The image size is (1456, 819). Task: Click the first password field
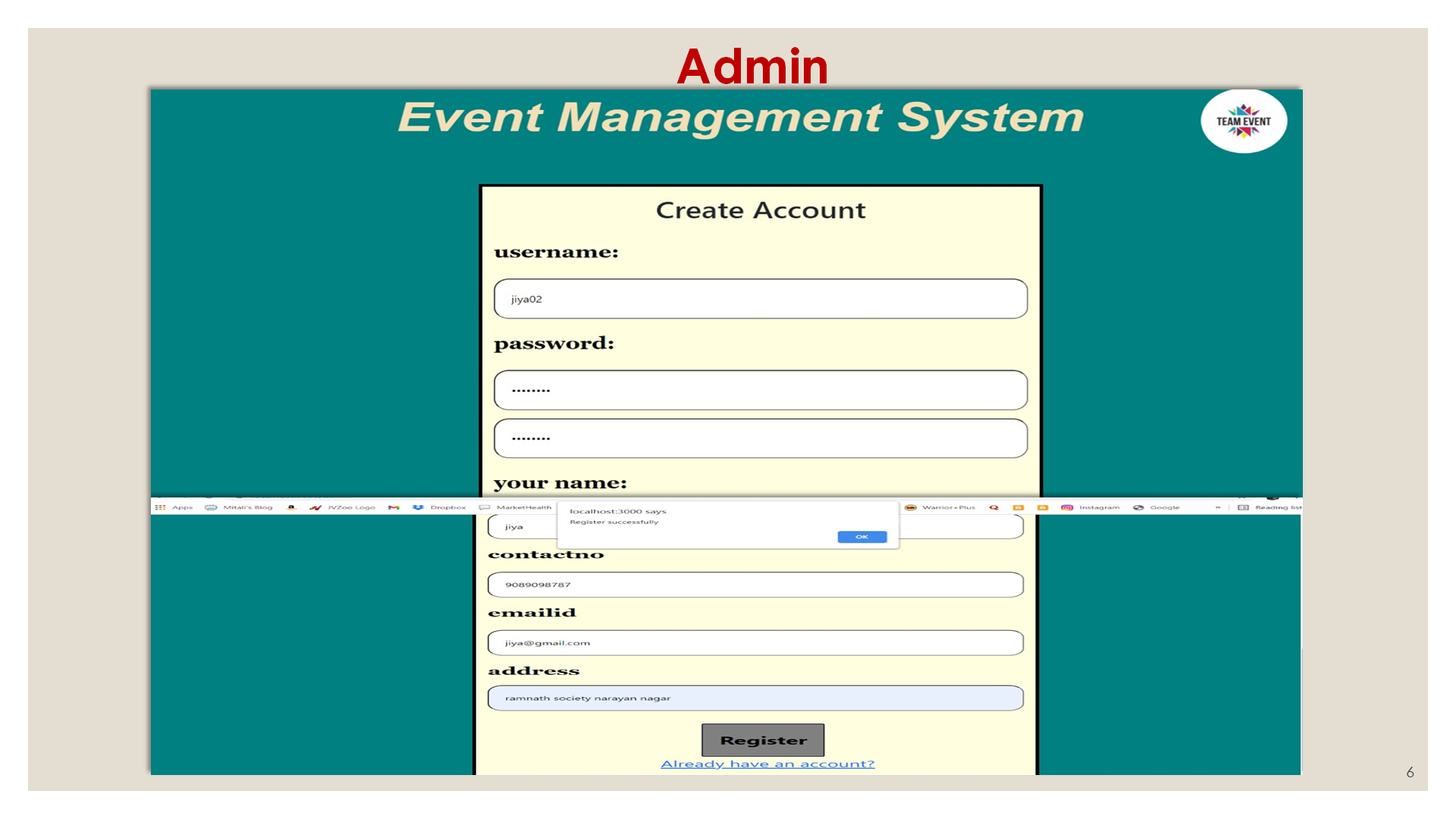point(761,390)
